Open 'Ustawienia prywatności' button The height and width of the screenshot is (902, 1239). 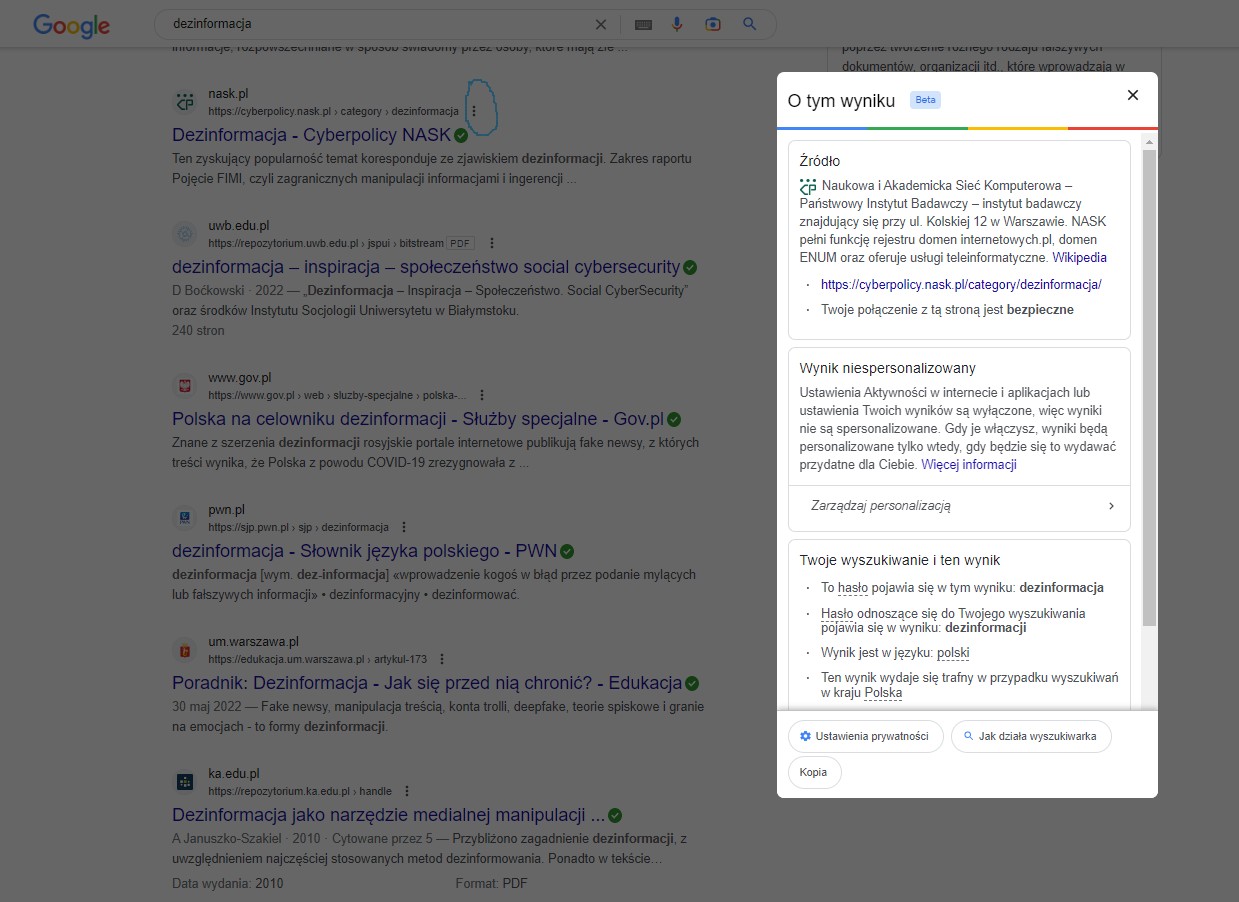865,737
